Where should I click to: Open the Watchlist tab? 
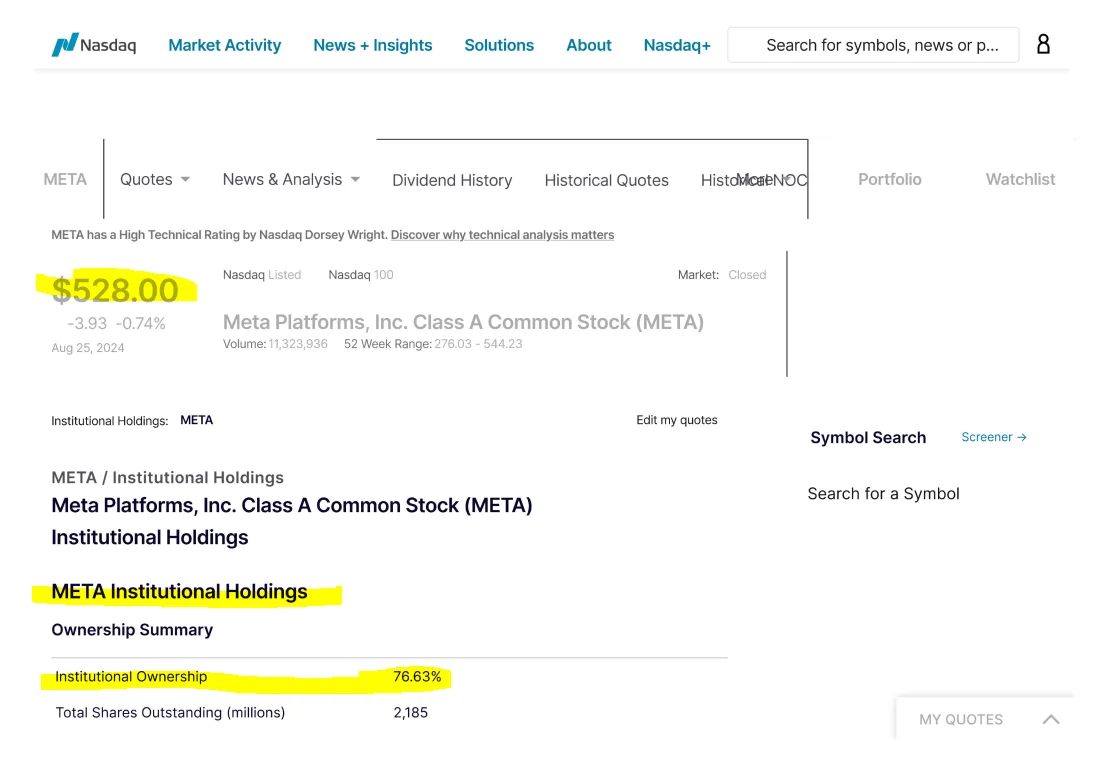tap(1020, 179)
